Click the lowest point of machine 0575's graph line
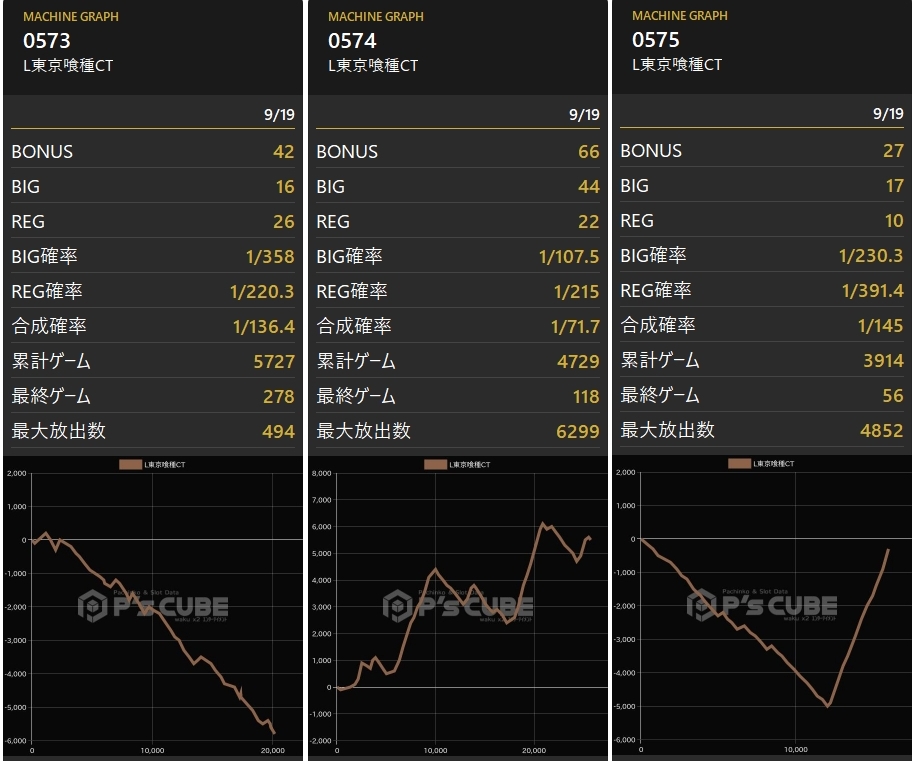This screenshot has width=914, height=761. coord(828,706)
